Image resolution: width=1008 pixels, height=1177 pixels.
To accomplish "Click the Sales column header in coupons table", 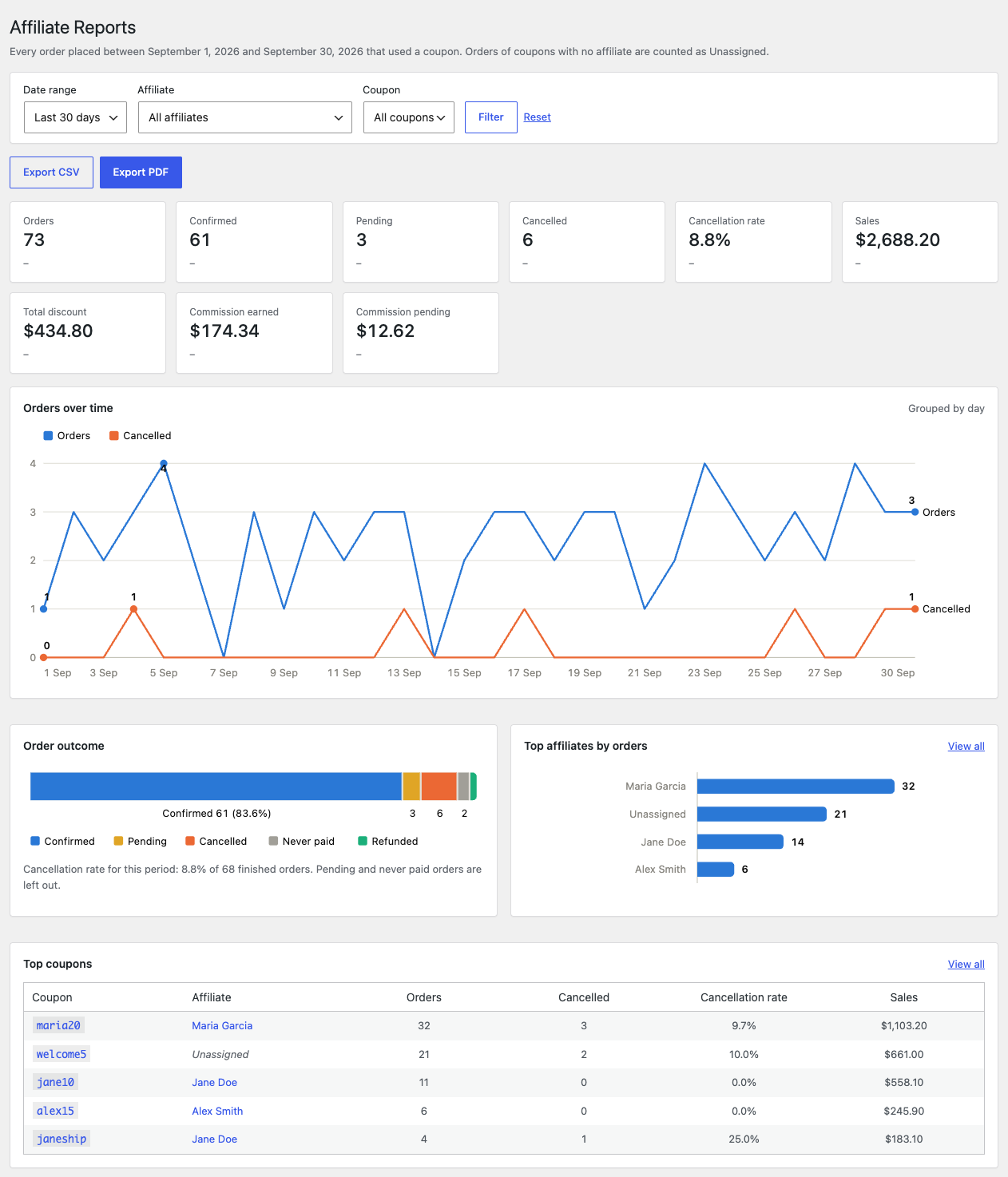I will [x=904, y=997].
